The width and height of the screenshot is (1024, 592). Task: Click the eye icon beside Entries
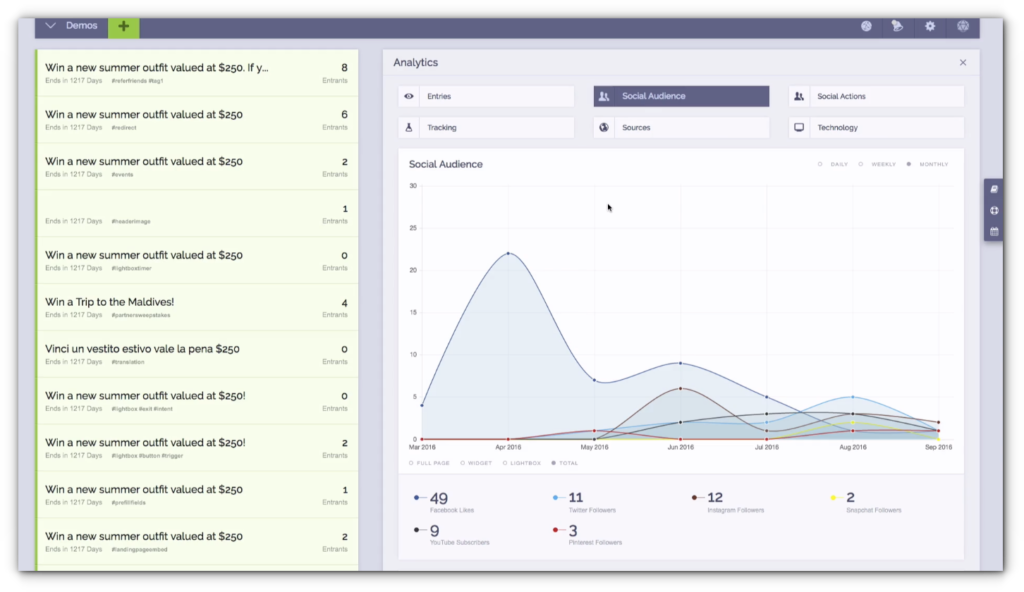point(409,96)
